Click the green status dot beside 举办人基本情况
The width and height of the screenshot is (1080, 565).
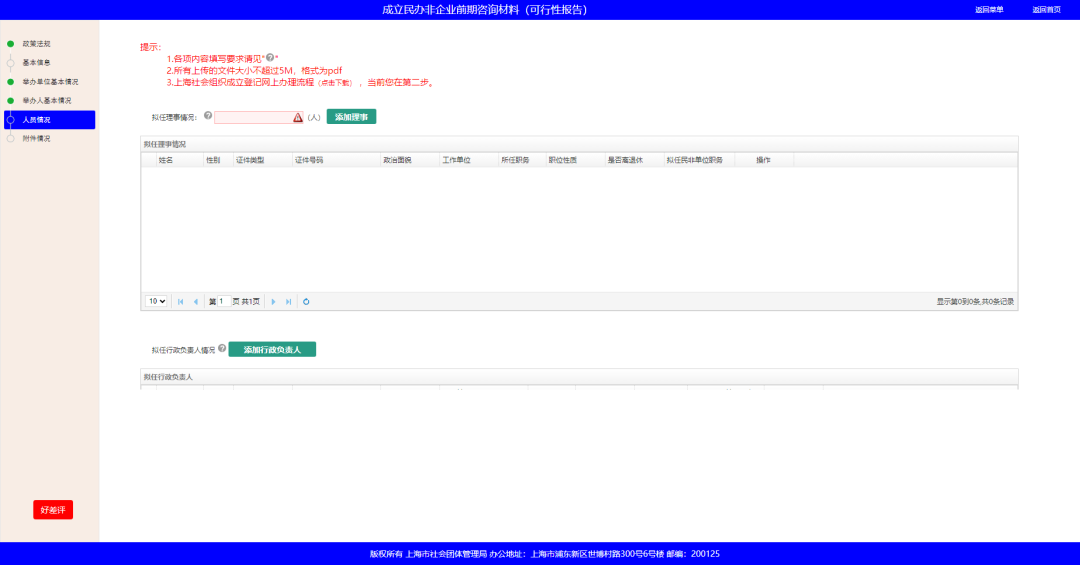pos(10,101)
